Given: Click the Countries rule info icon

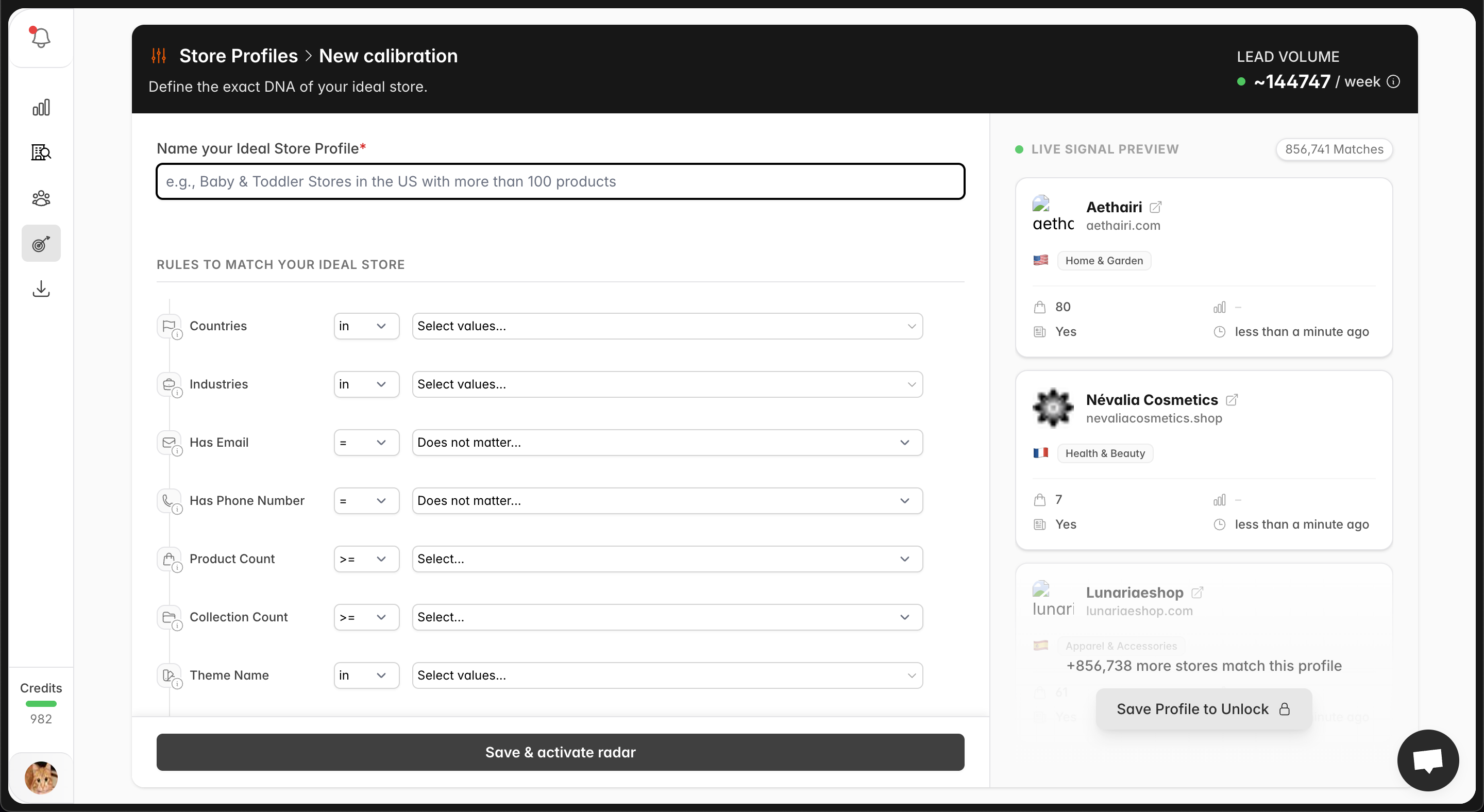Looking at the screenshot, I should pos(177,335).
